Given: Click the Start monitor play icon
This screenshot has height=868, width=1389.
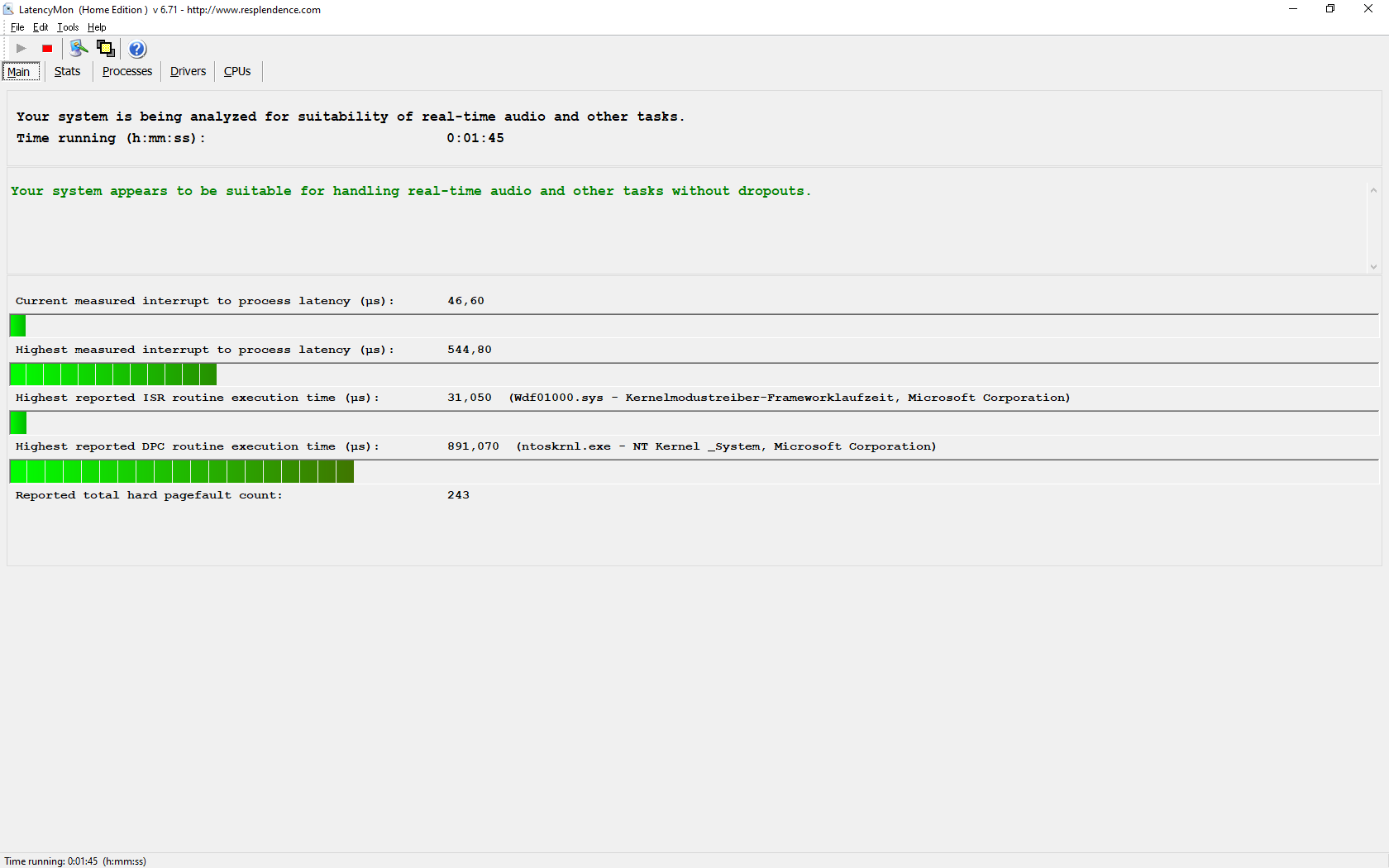Looking at the screenshot, I should click(x=21, y=49).
